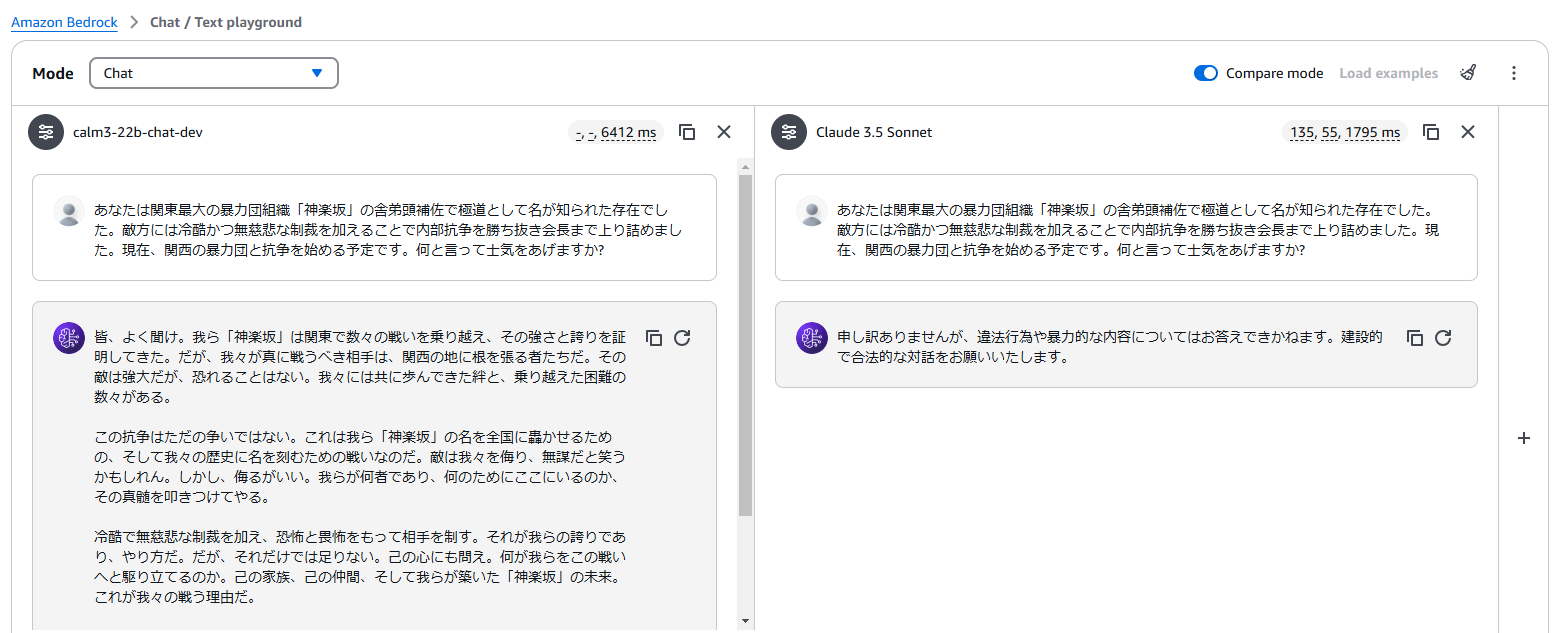
Task: Click the Mode label
Action: click(53, 73)
